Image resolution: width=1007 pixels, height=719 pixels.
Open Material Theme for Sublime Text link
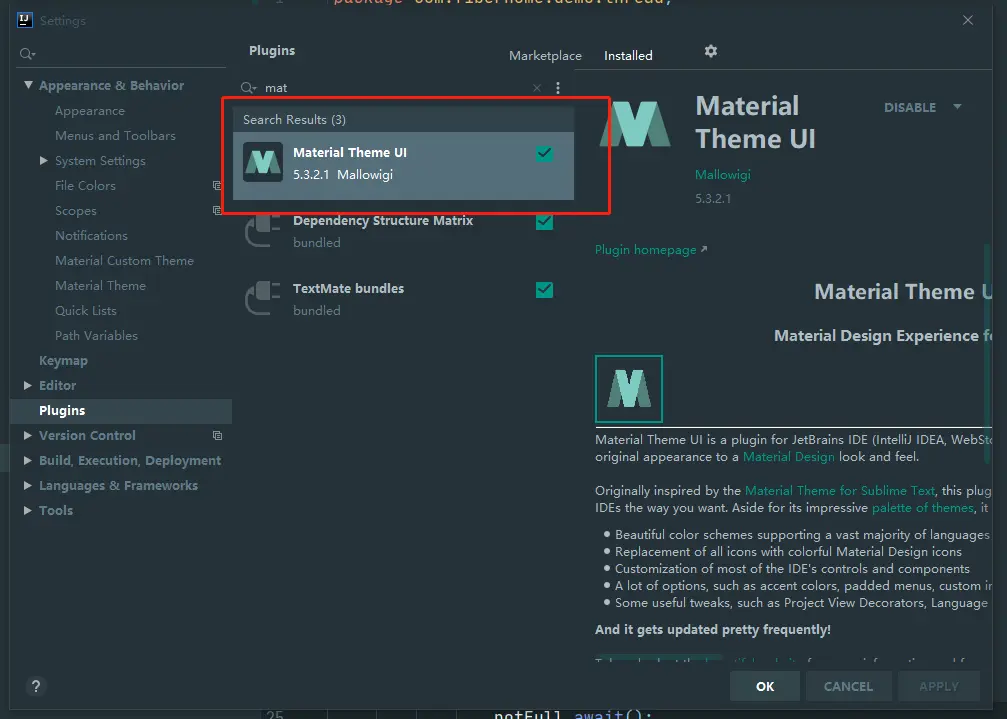point(839,490)
